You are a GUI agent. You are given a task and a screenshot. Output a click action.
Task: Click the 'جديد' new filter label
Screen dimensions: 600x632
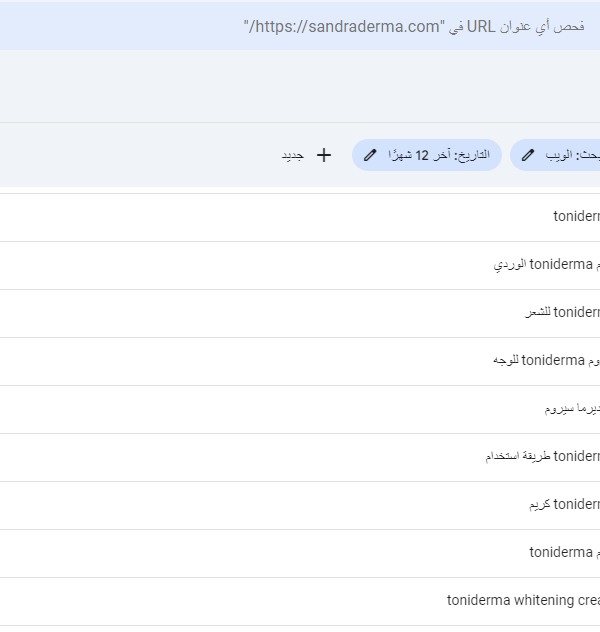(293, 156)
